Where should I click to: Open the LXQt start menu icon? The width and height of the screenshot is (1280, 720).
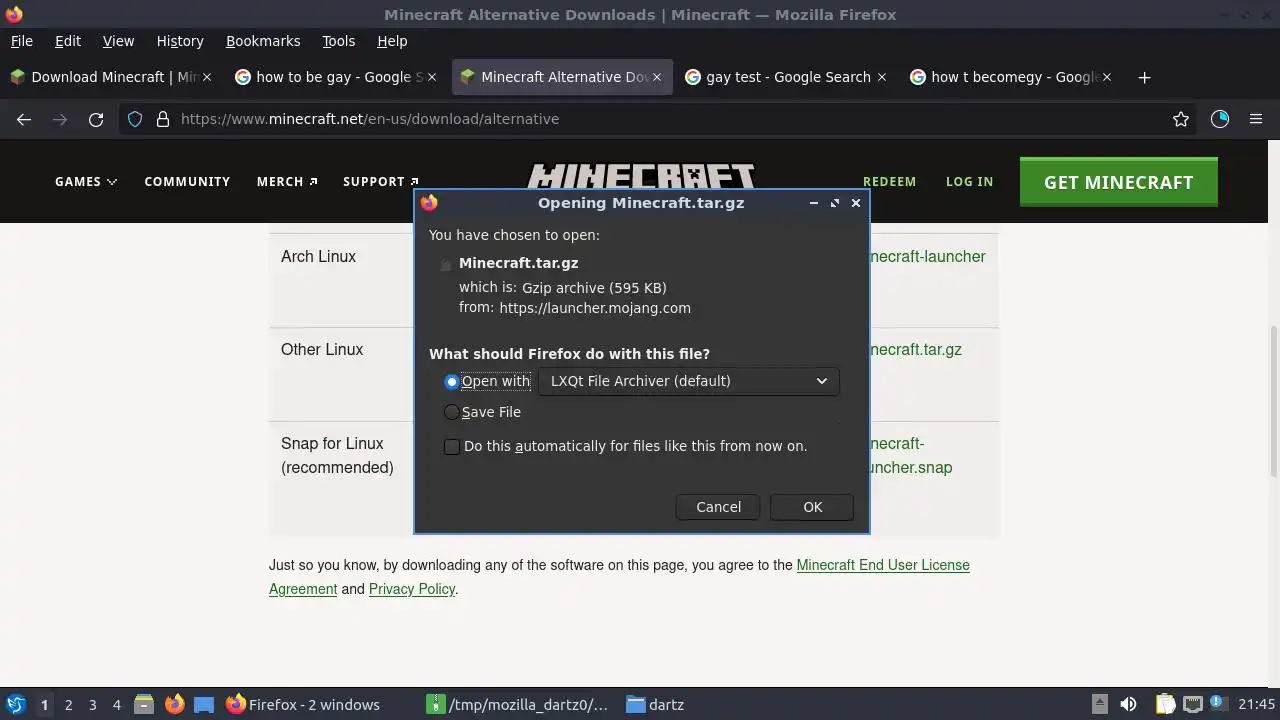[x=15, y=705]
